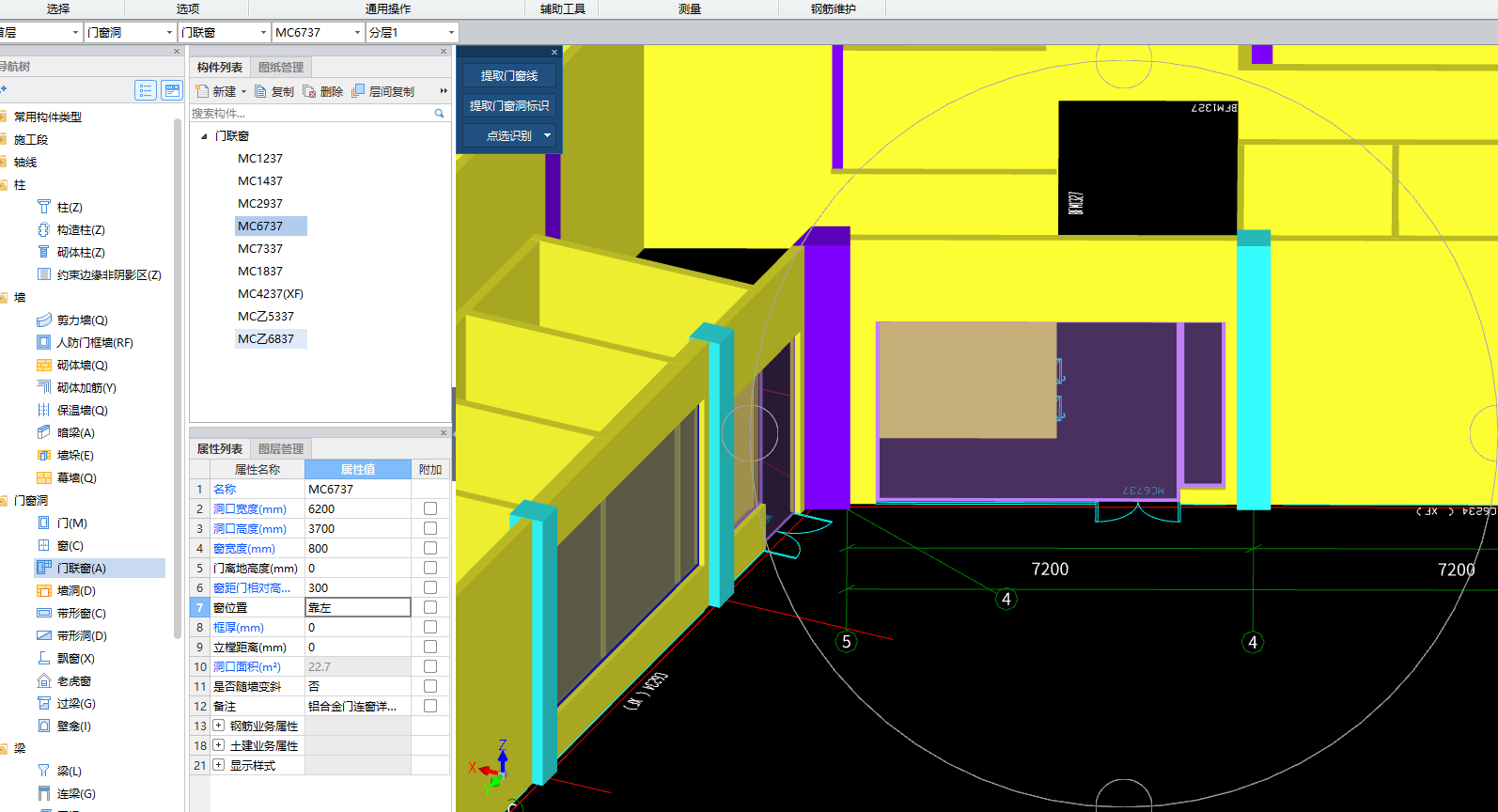Open the 构件列表 tab

[220, 68]
